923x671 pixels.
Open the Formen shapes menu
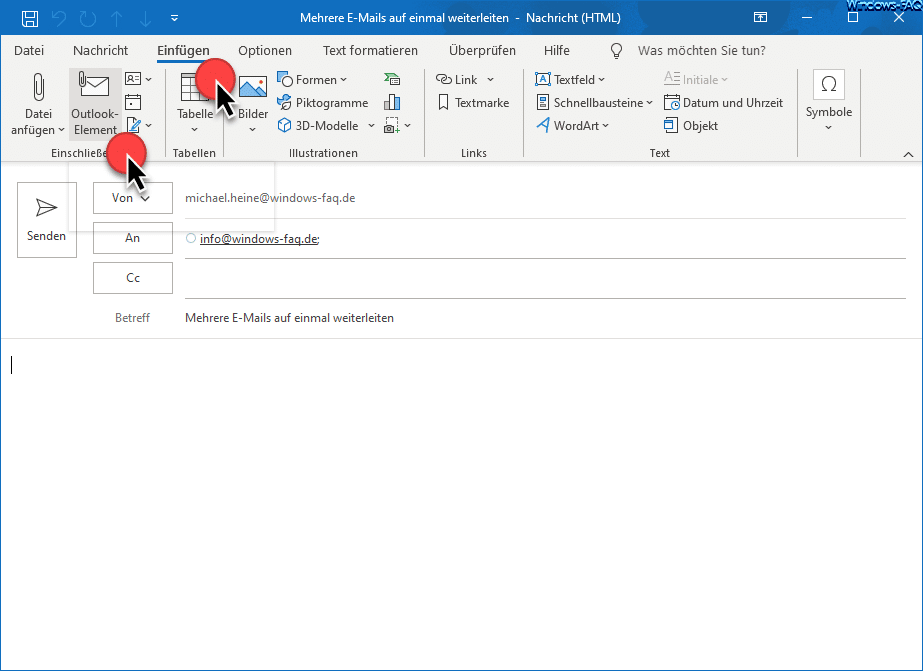[x=312, y=79]
